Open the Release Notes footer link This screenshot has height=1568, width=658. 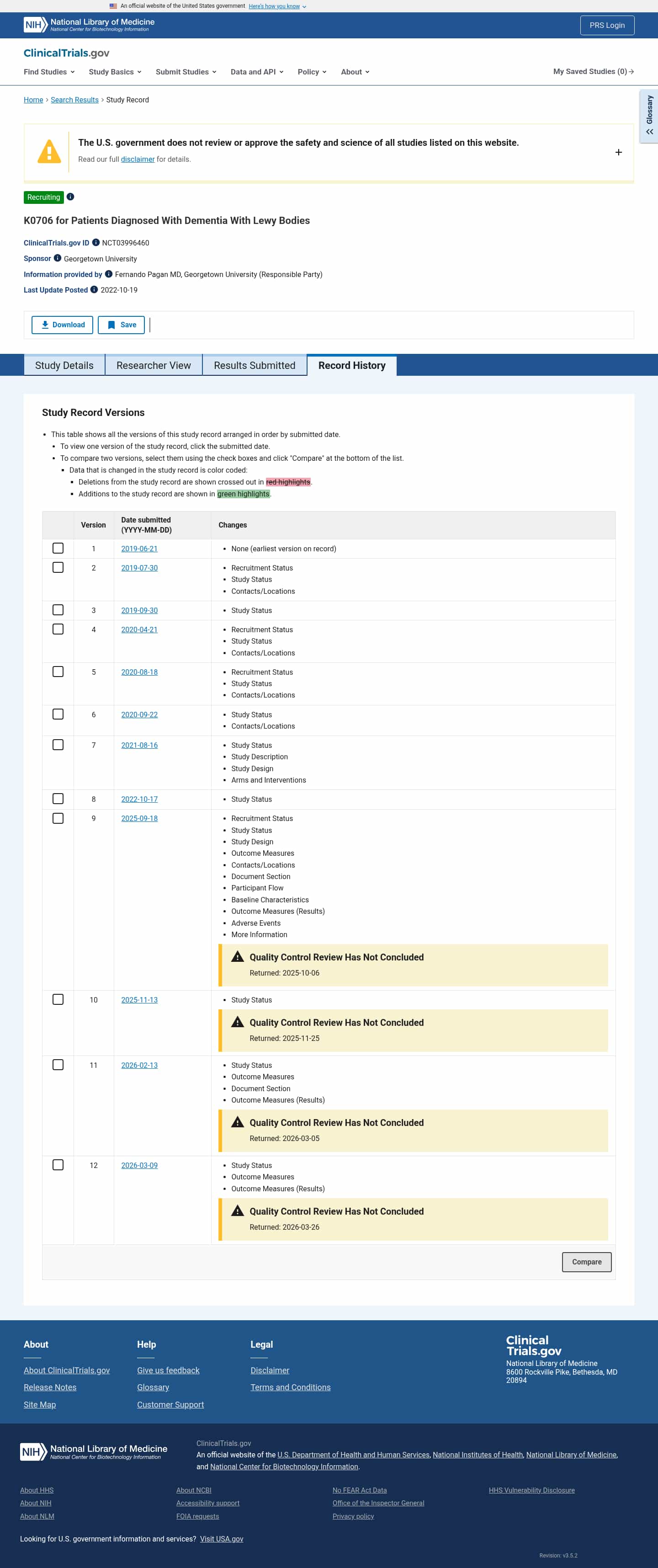pyautogui.click(x=50, y=1387)
